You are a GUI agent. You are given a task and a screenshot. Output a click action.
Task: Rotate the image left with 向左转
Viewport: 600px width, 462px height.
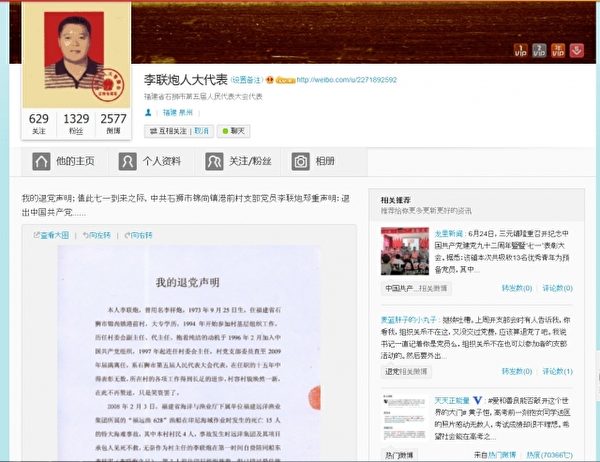95,235
